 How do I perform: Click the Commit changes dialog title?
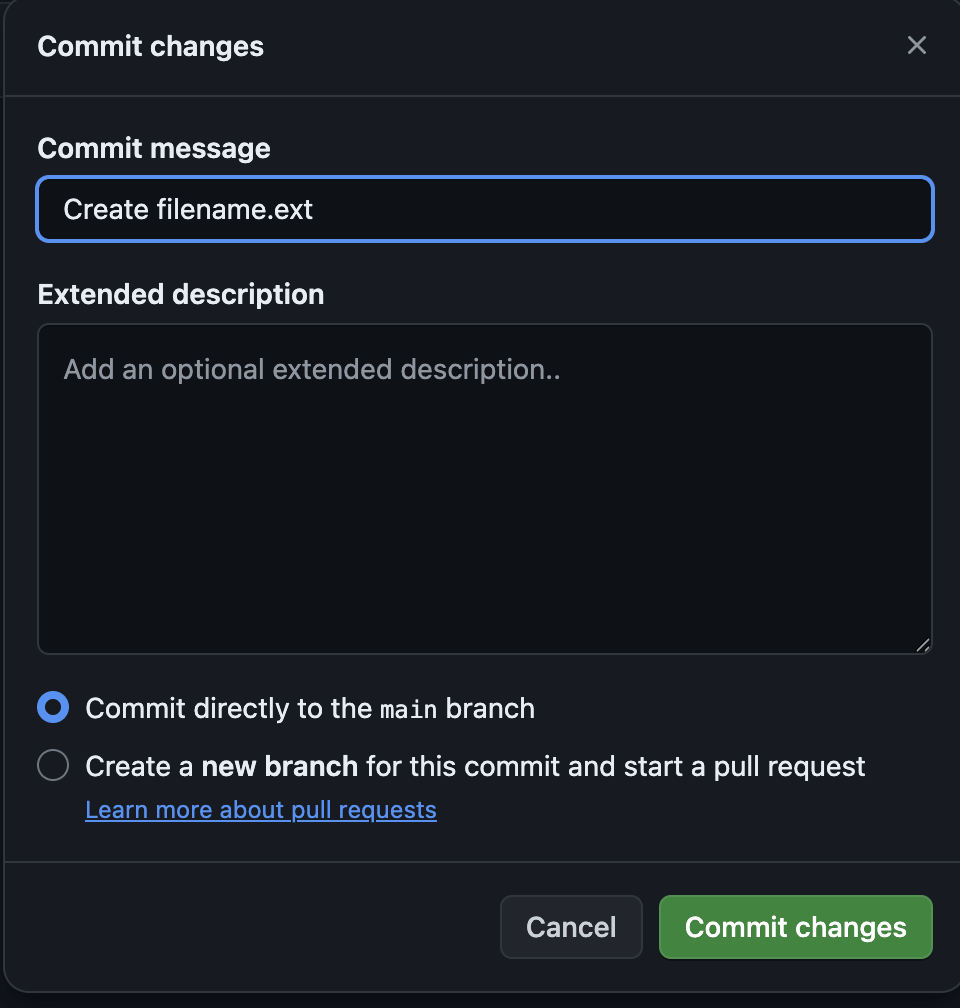coord(150,46)
